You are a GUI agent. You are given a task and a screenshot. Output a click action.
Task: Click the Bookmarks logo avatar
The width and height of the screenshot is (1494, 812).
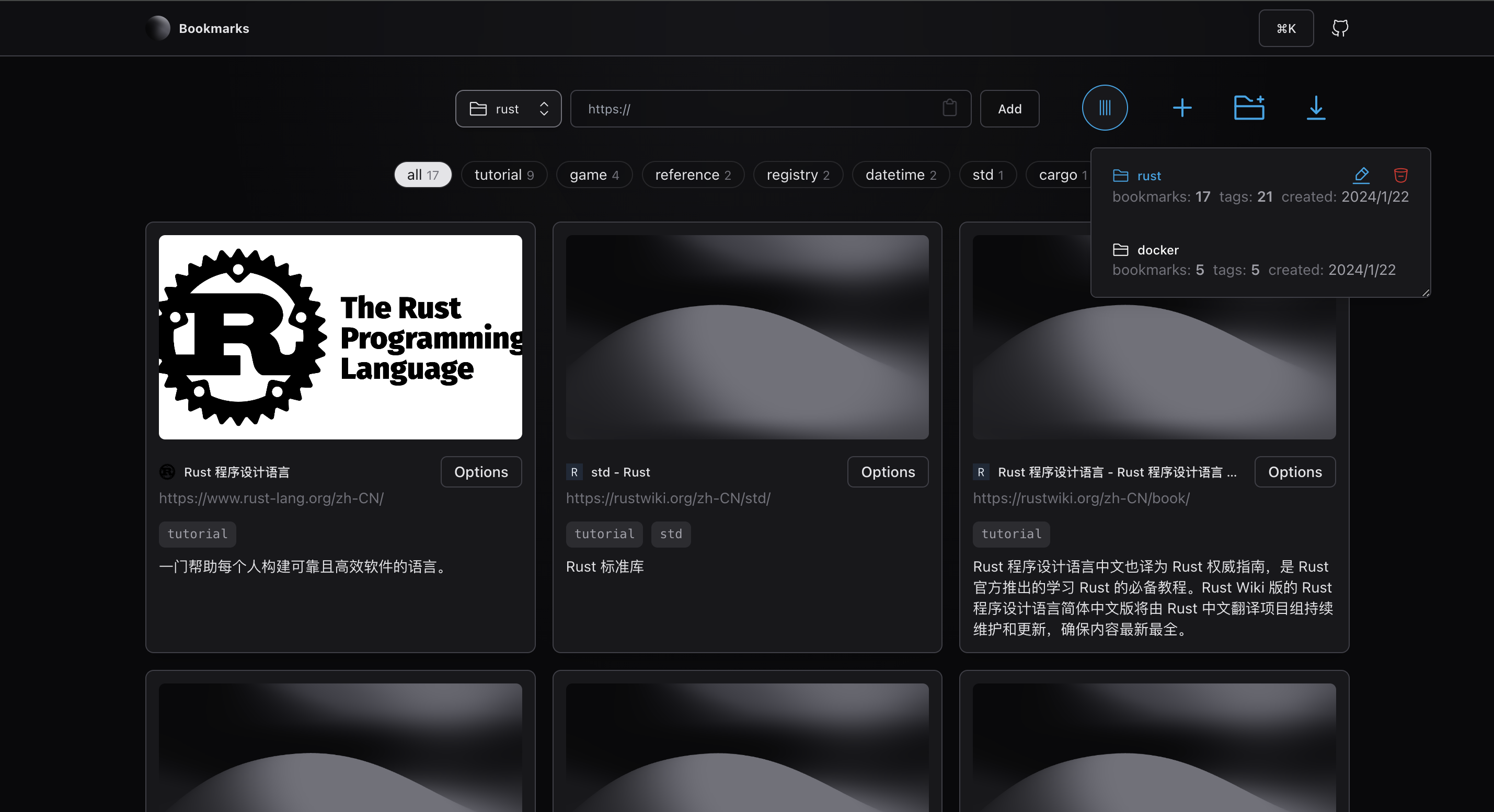158,28
